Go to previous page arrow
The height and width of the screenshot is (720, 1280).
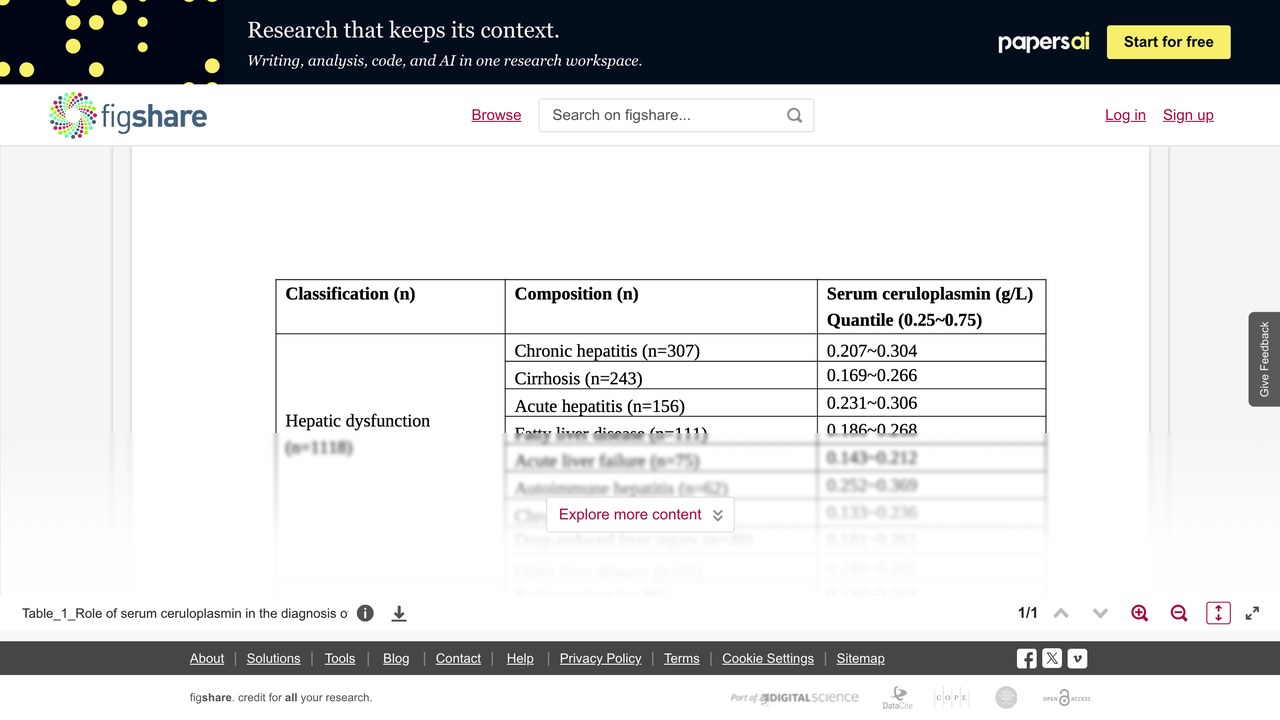1061,613
